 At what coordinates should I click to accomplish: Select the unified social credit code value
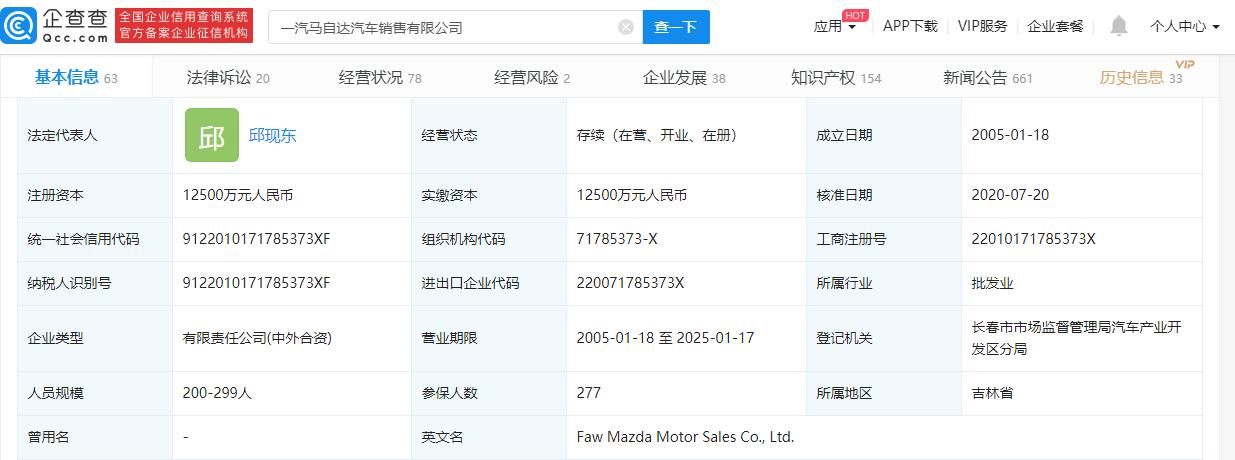tap(257, 239)
